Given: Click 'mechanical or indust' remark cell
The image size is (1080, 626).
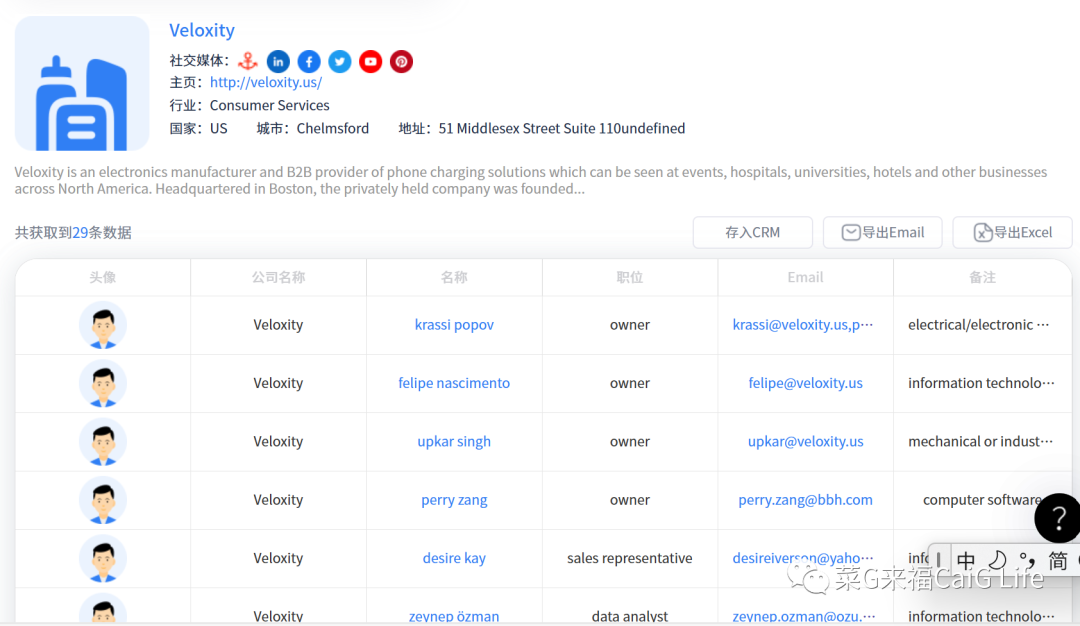Looking at the screenshot, I should point(981,441).
